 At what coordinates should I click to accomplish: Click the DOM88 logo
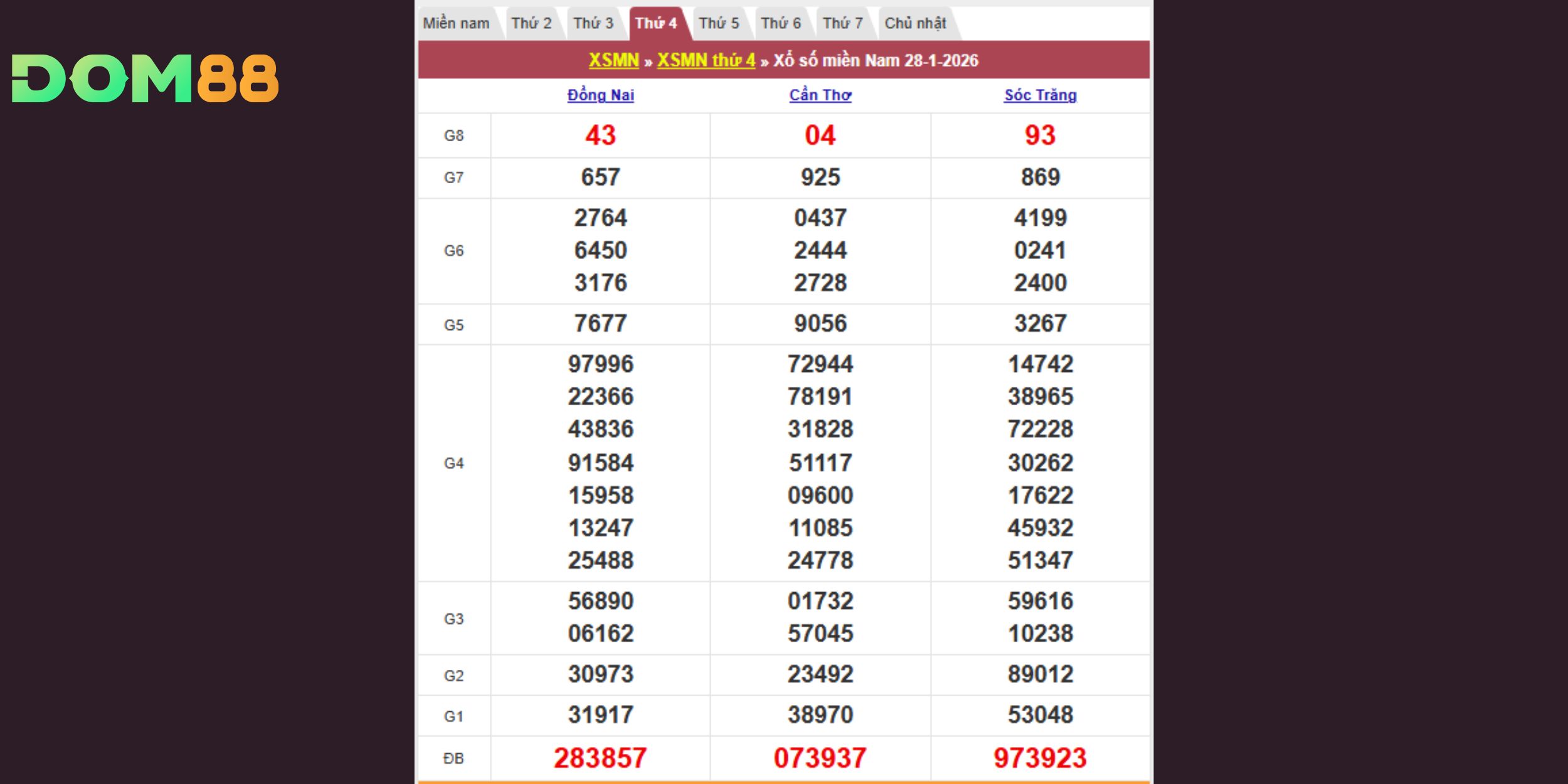click(x=145, y=78)
